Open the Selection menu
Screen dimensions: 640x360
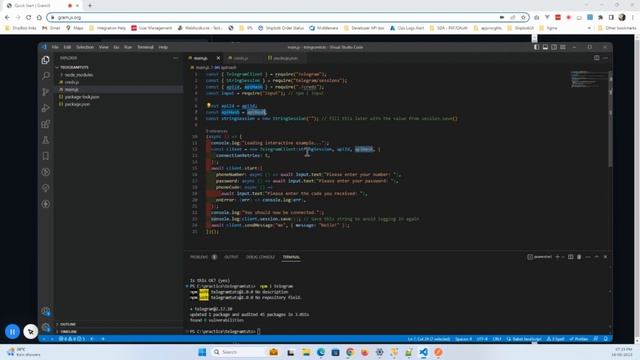click(x=85, y=47)
